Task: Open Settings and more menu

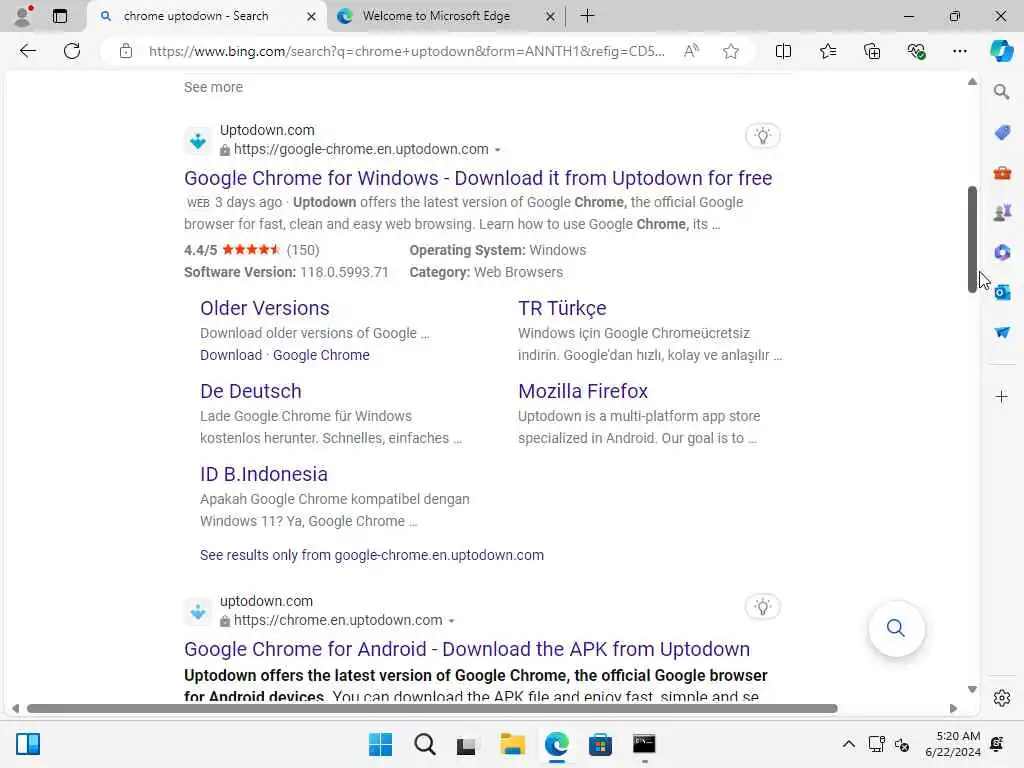Action: [x=959, y=51]
